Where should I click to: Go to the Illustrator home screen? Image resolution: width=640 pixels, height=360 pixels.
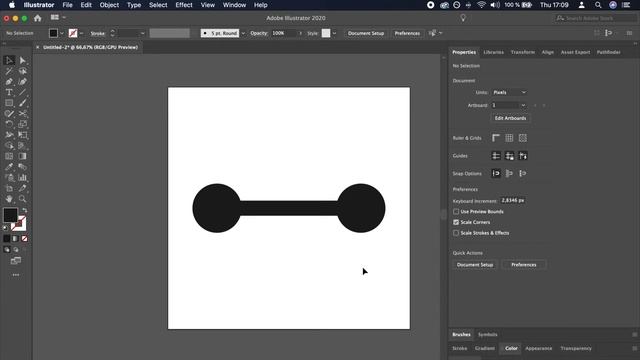[x=38, y=18]
